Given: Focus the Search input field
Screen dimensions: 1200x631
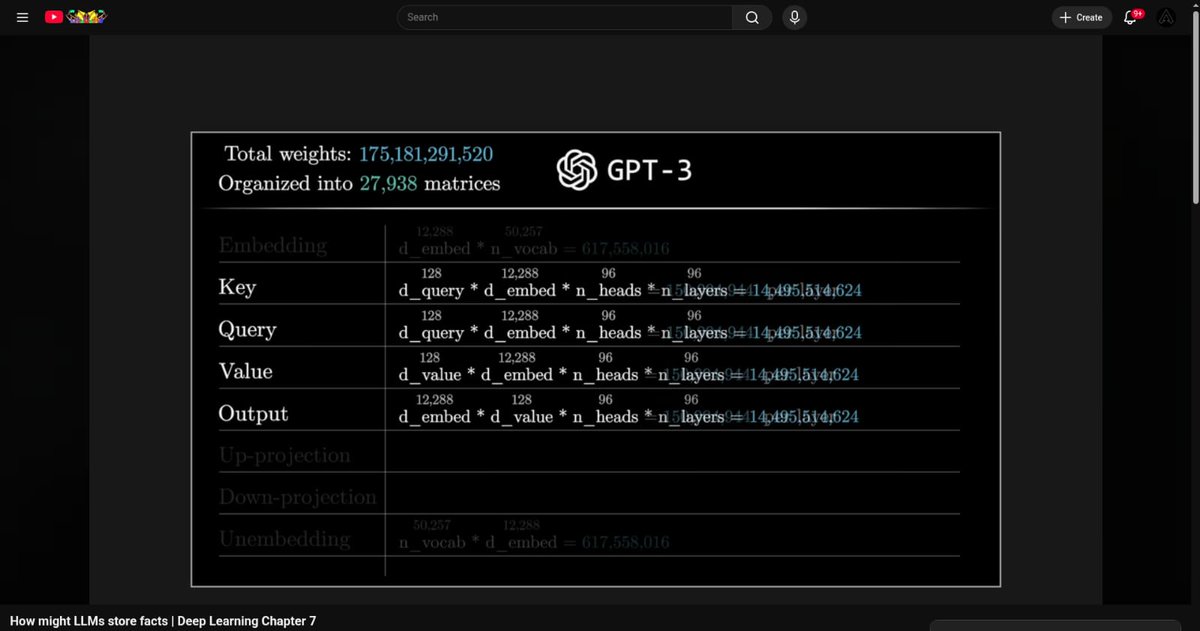Looking at the screenshot, I should (565, 17).
